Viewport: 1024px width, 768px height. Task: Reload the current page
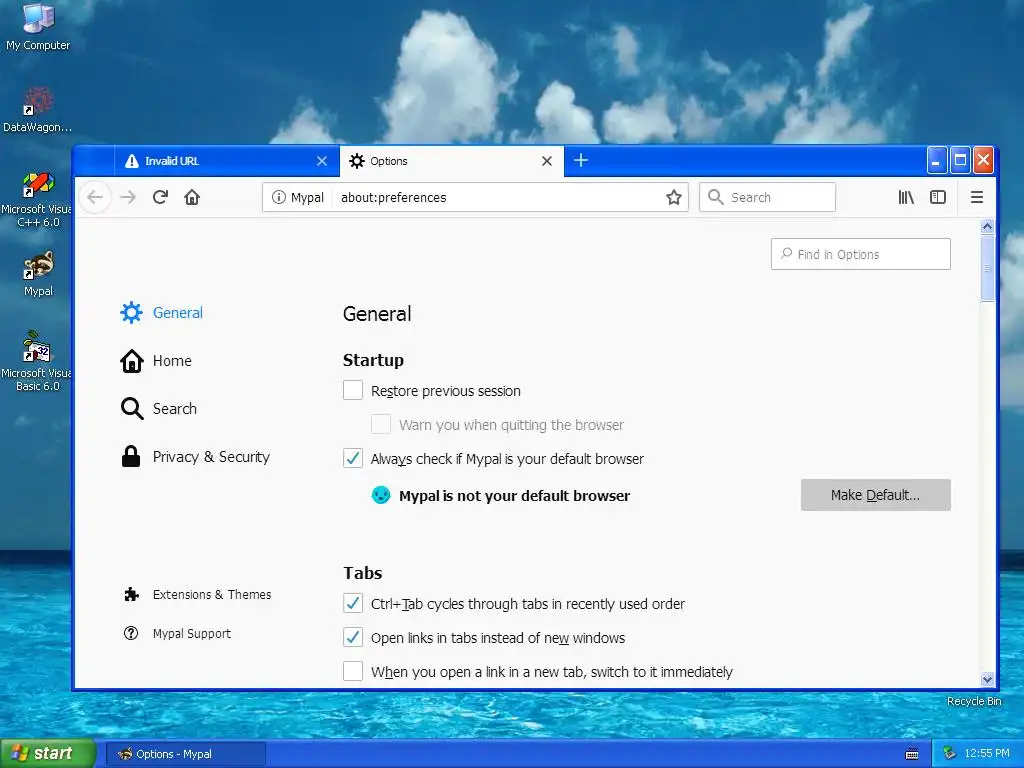160,197
